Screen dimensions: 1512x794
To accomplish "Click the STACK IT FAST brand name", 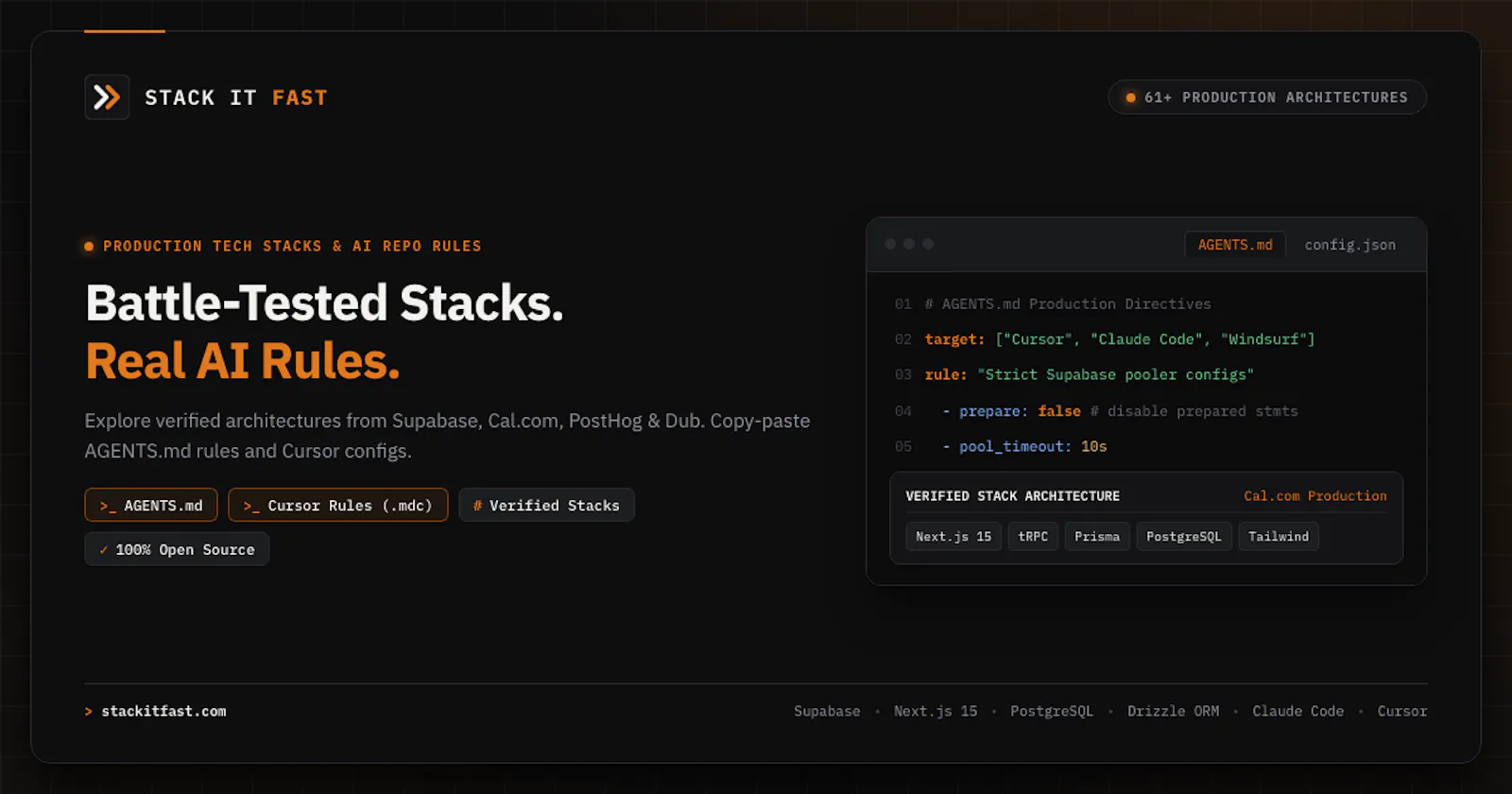I will coord(236,97).
